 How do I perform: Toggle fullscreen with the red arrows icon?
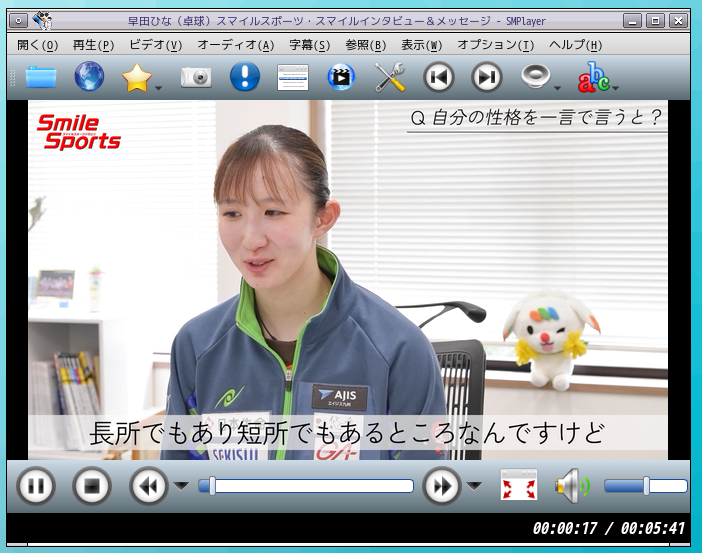click(x=518, y=484)
